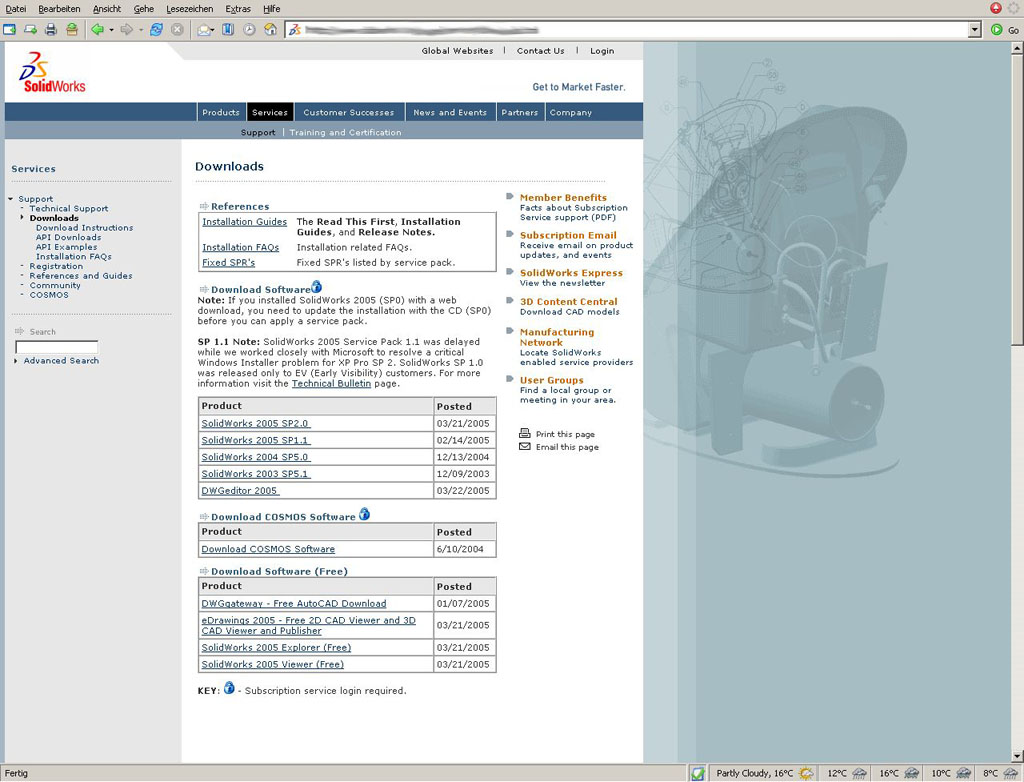Click the grey forward arrow icon
This screenshot has height=782, width=1024.
tap(127, 29)
